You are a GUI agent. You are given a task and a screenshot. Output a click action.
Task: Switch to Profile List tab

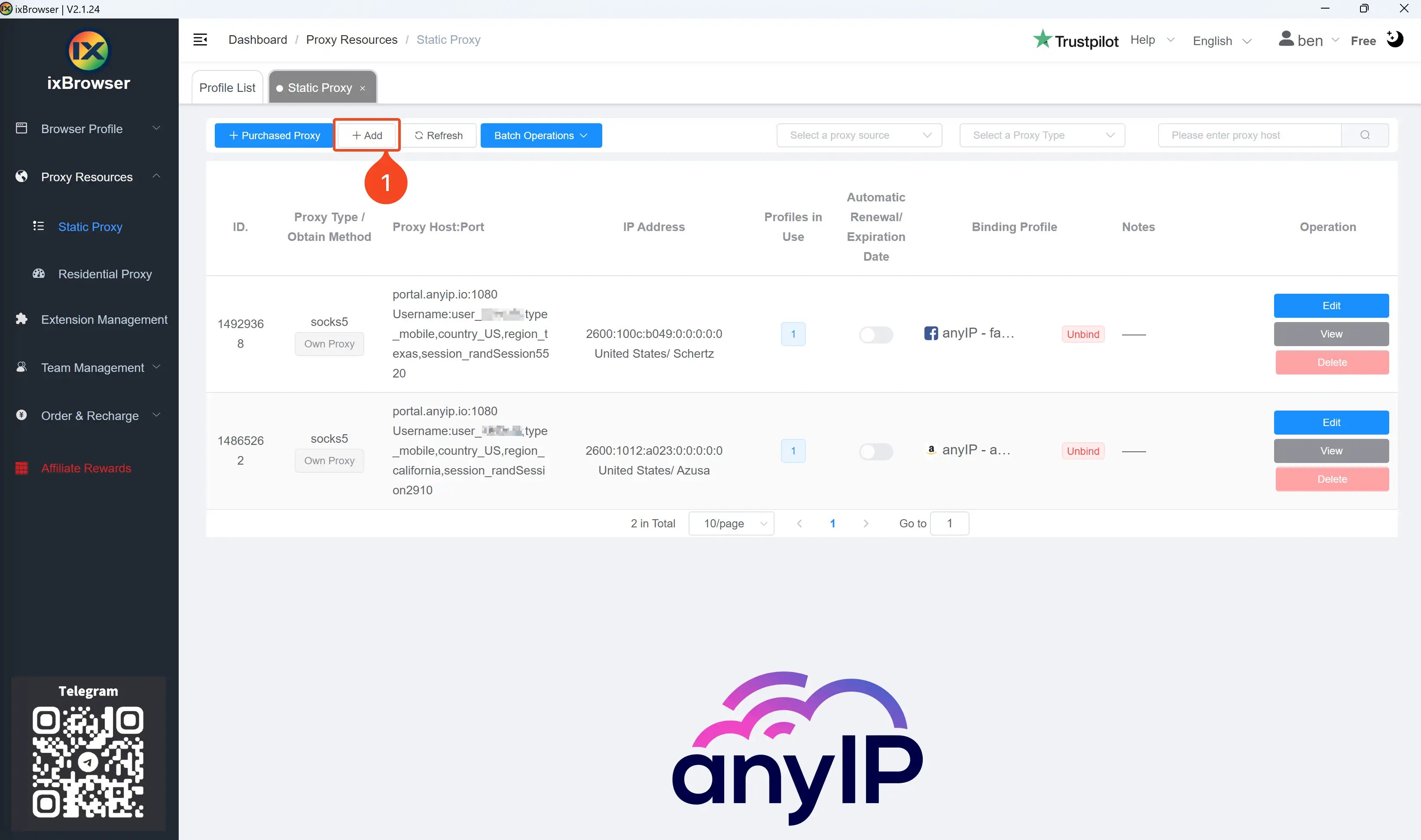[227, 87]
